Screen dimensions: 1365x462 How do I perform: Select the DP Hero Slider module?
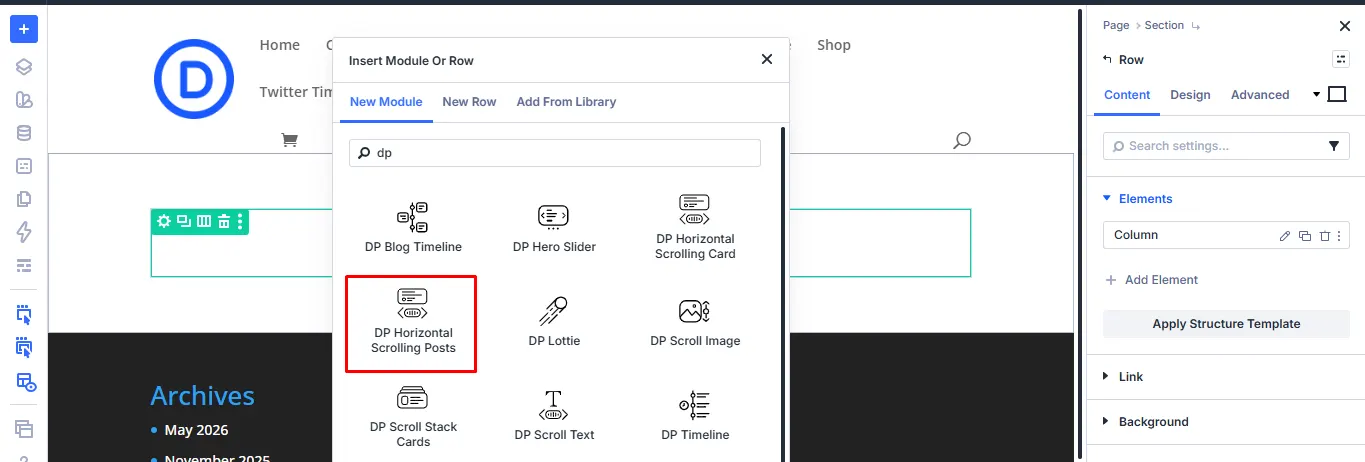554,226
